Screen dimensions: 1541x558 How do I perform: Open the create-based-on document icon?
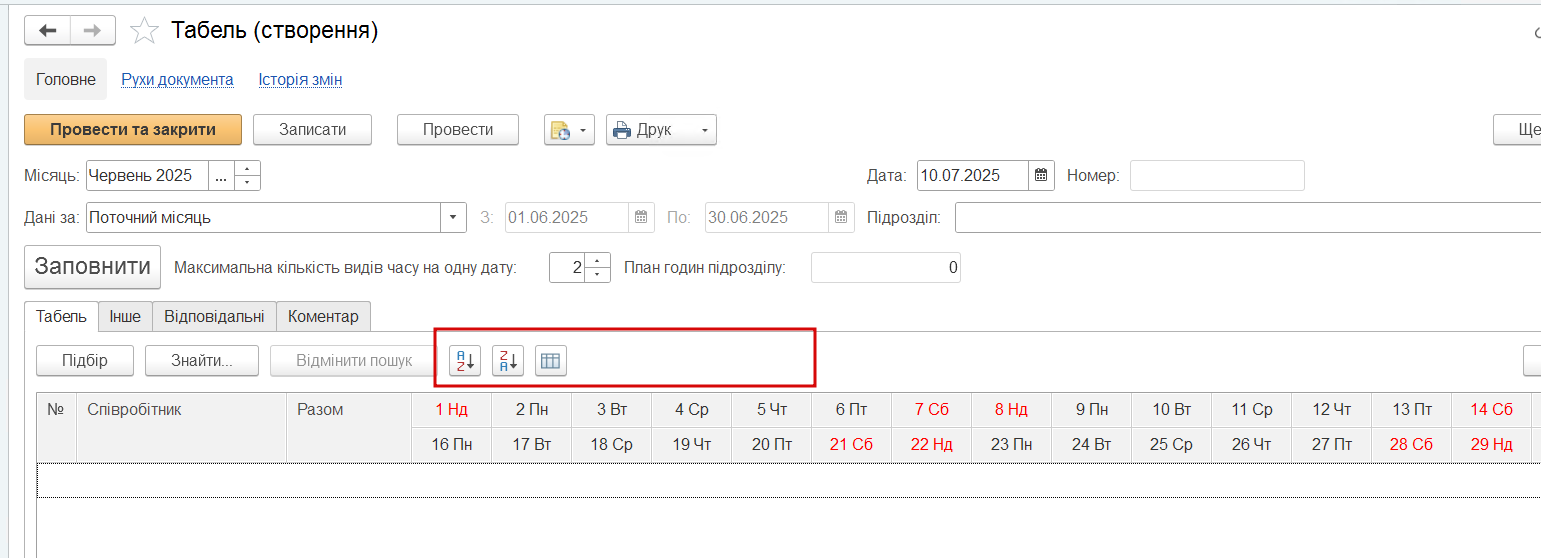tap(560, 130)
